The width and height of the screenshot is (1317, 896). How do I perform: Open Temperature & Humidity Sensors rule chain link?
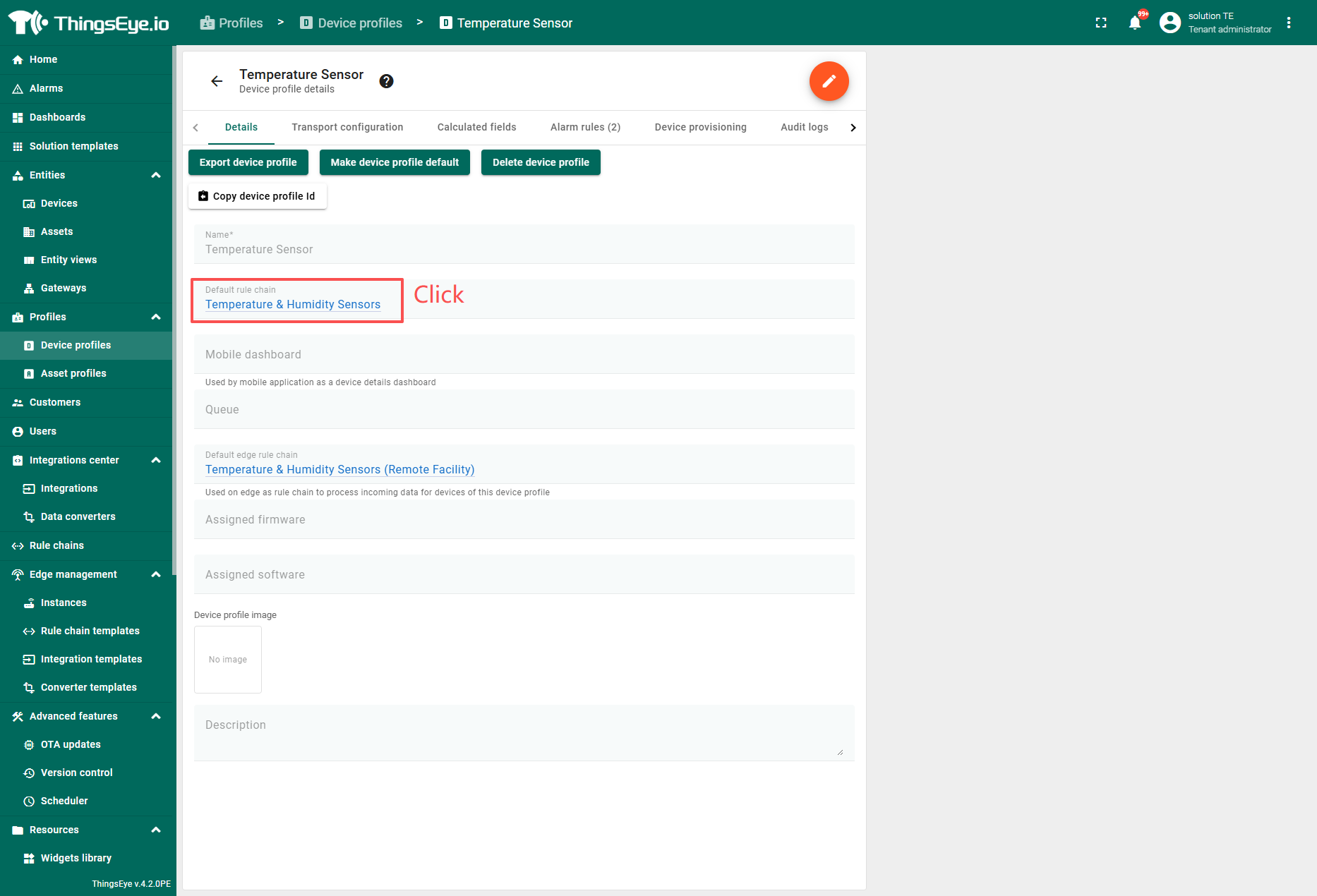tap(292, 304)
